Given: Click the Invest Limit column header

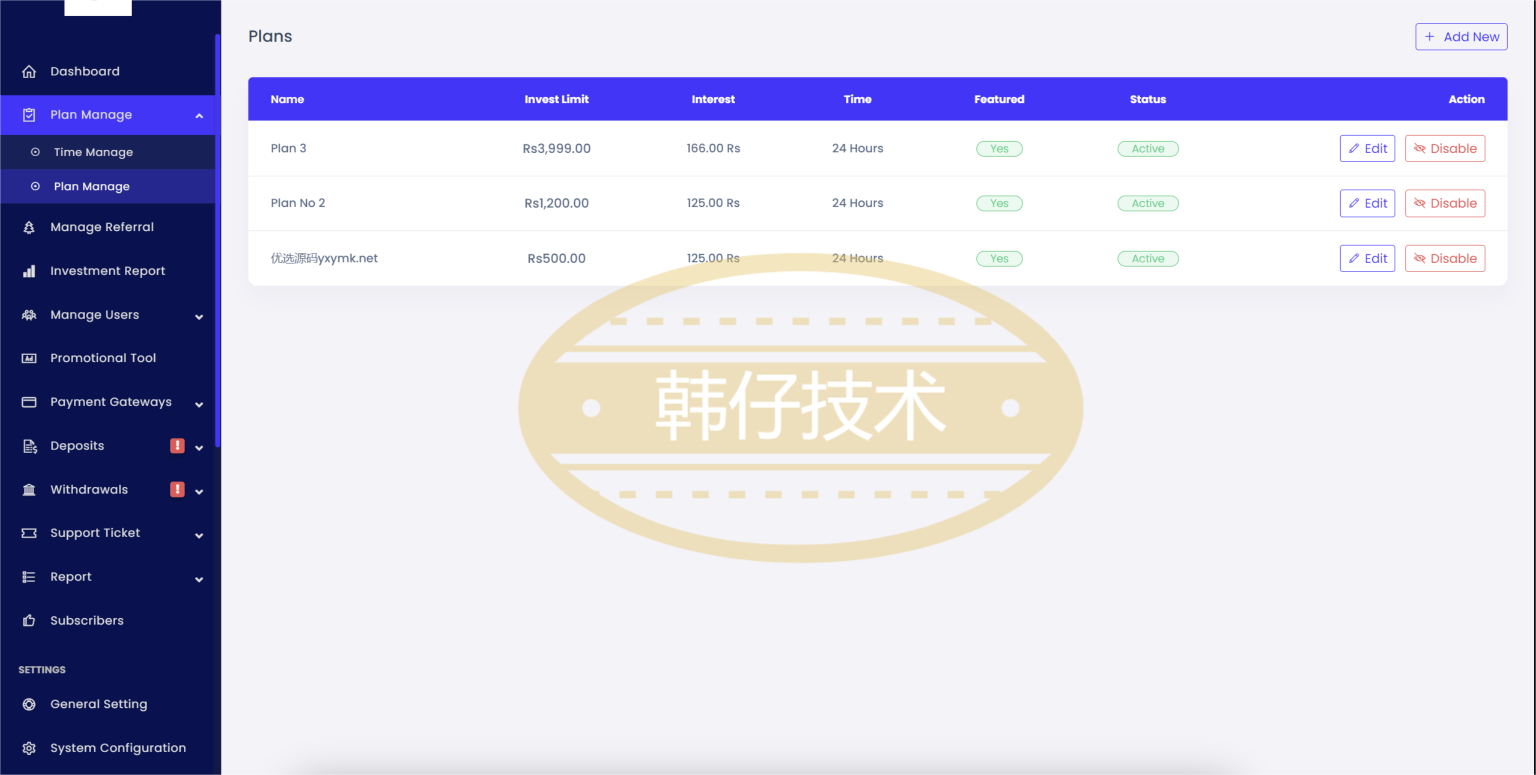Looking at the screenshot, I should click(557, 99).
